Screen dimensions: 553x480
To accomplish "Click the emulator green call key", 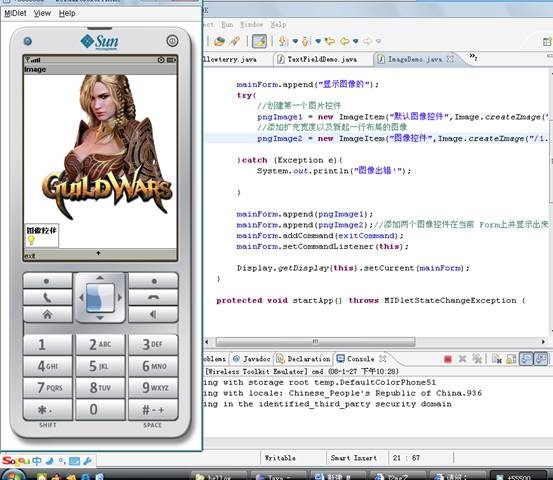I will point(47,297).
